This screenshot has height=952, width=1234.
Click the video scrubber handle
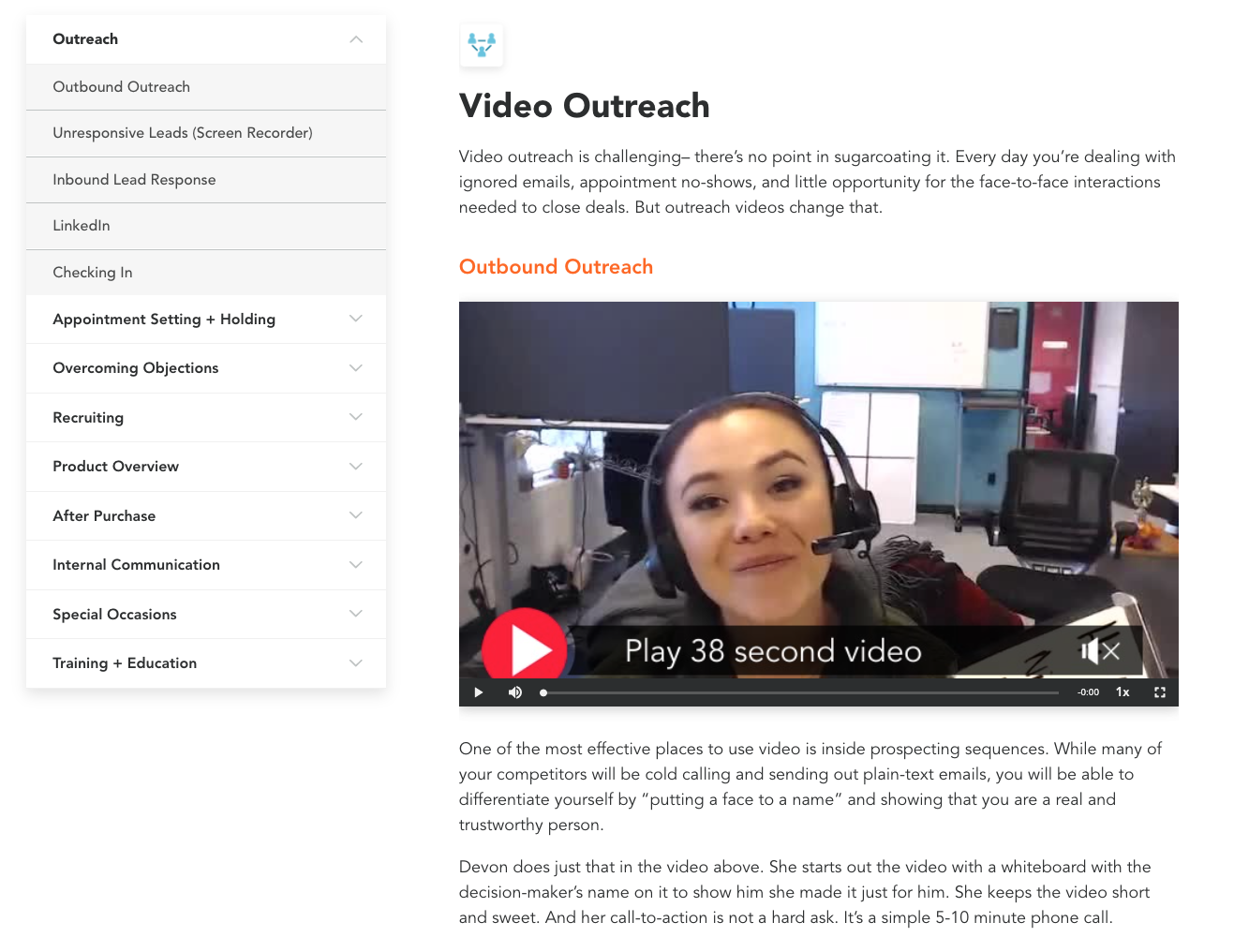(x=543, y=692)
